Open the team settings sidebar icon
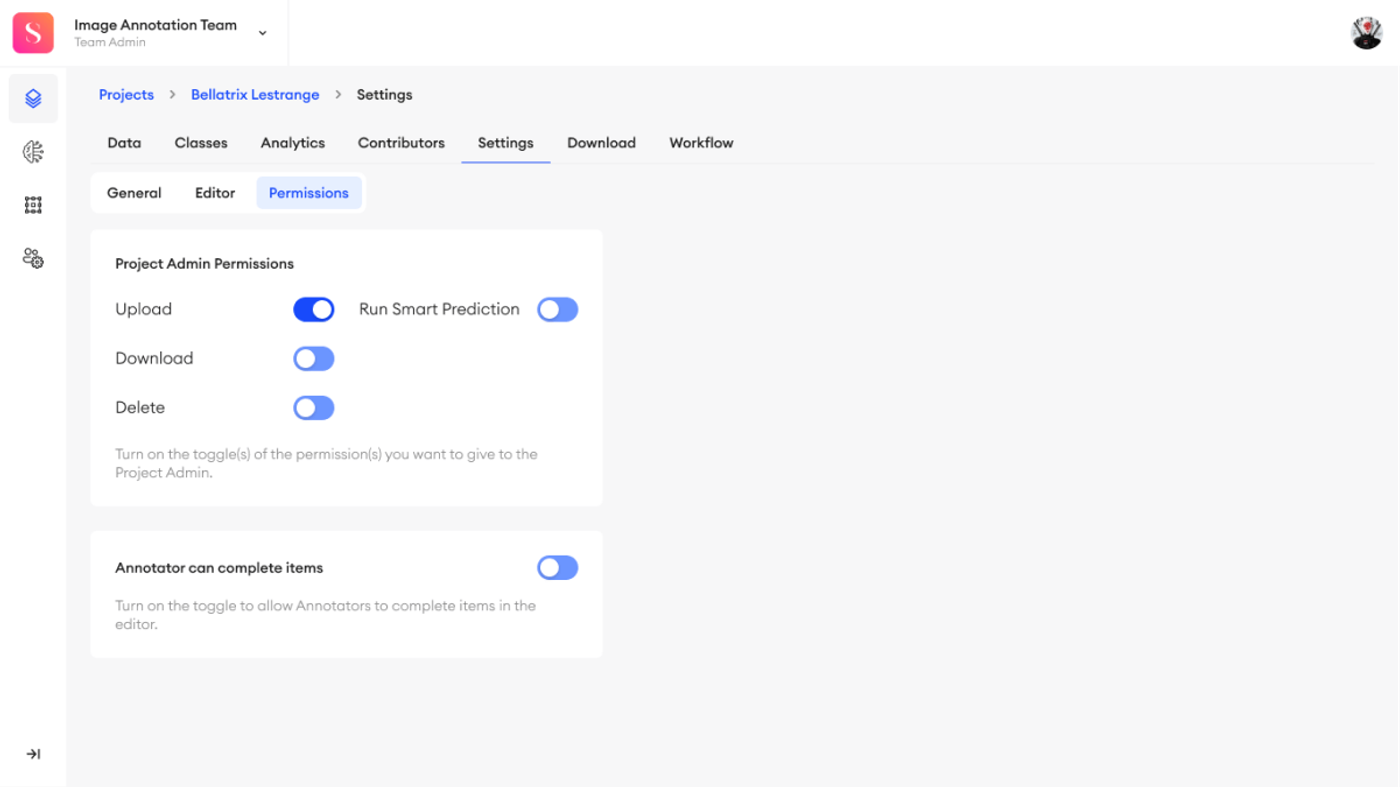This screenshot has width=1400, height=787. tap(33, 259)
